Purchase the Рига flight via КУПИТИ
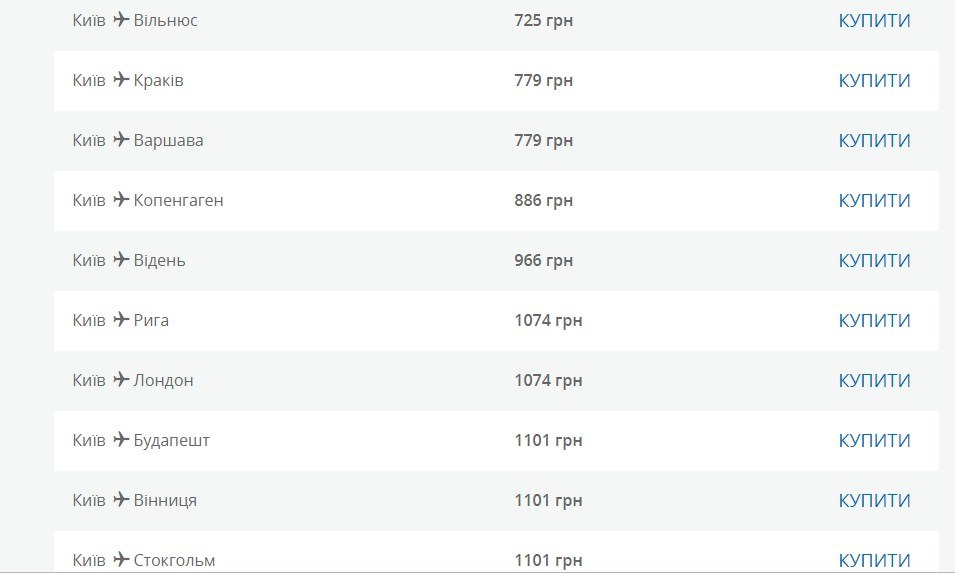 pos(874,320)
